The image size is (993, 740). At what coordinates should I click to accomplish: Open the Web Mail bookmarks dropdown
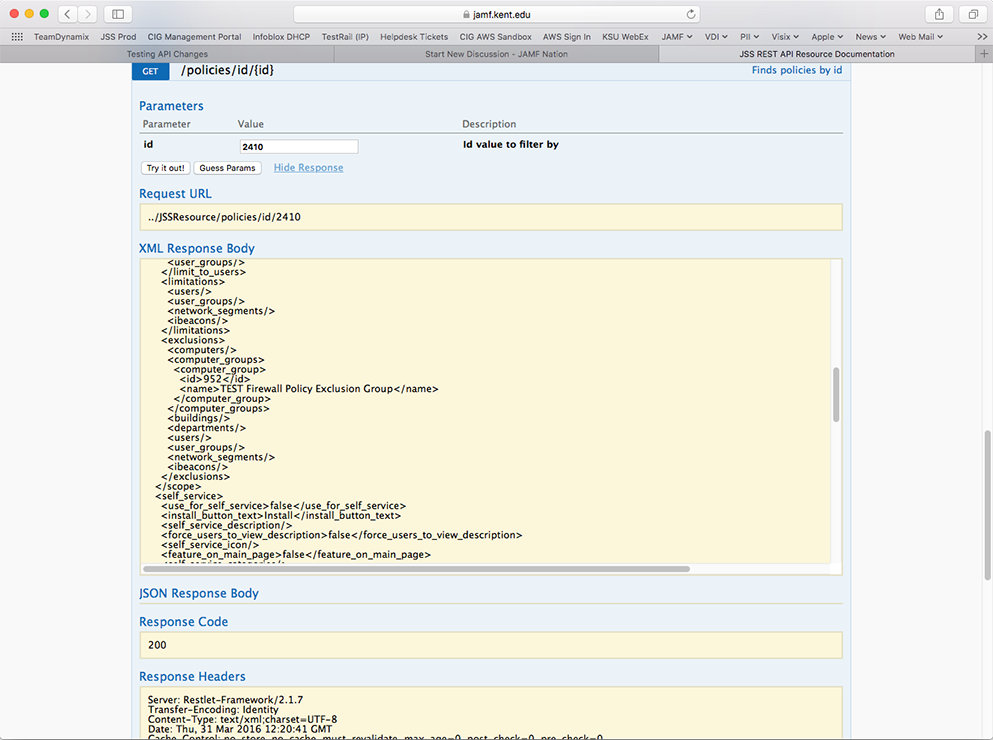click(921, 37)
